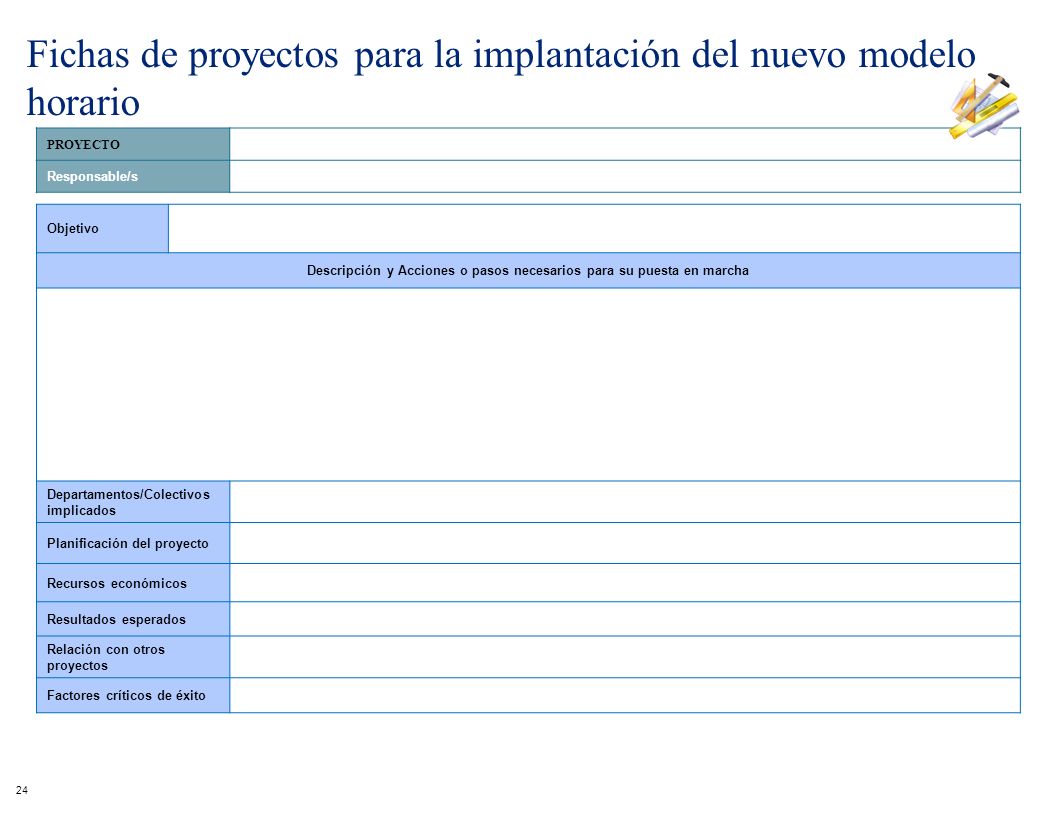Image resolution: width=1056 pixels, height=816 pixels.
Task: Click the field beside Planificación del proyecto
Action: 625,543
